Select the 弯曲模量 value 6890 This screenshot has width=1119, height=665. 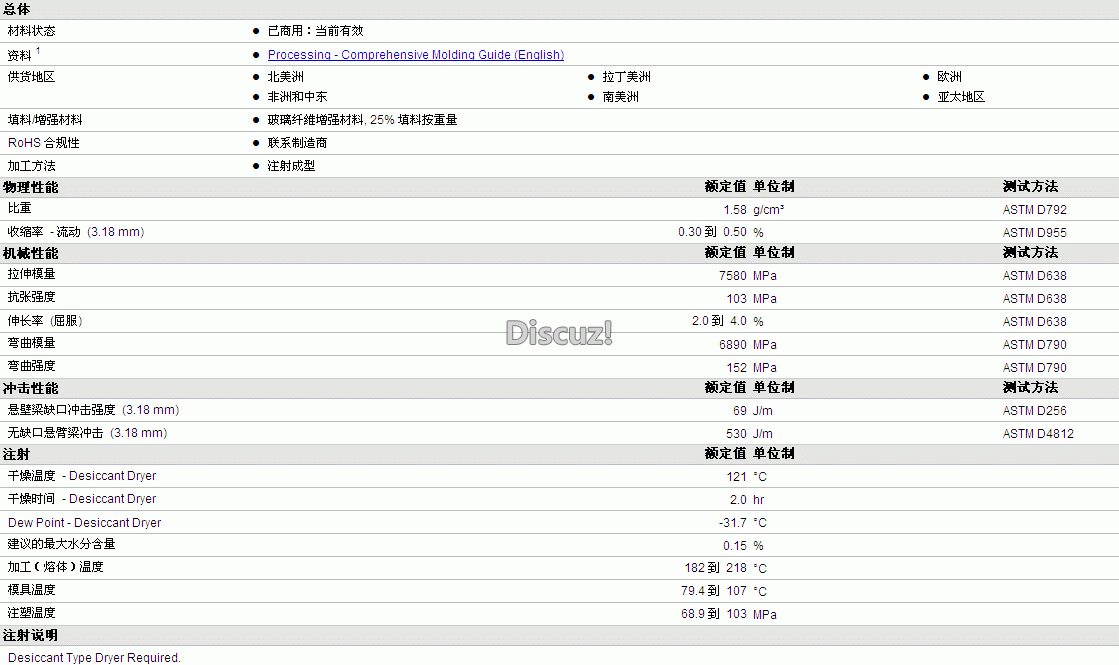[732, 345]
